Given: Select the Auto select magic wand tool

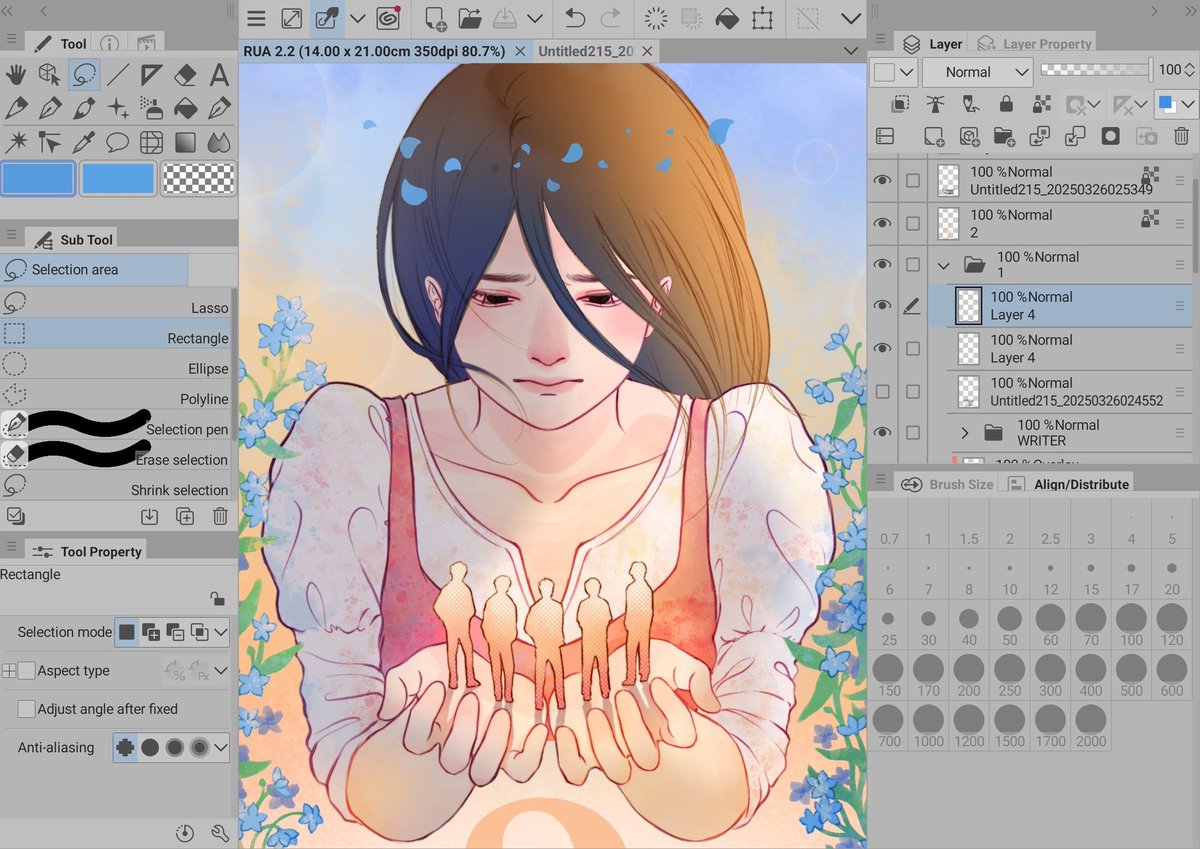Looking at the screenshot, I should [x=16, y=142].
